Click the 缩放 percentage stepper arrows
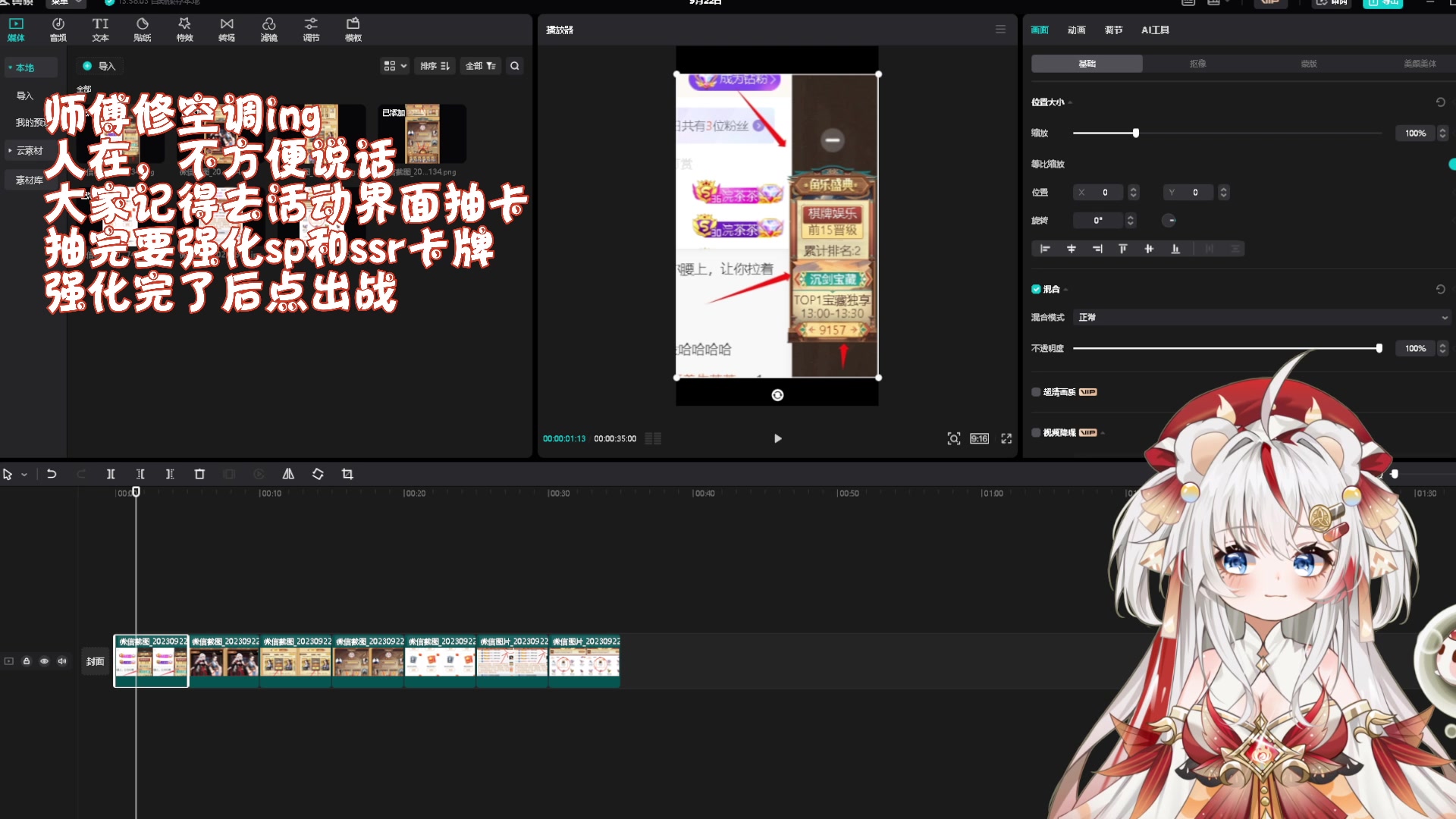 pyautogui.click(x=1443, y=133)
